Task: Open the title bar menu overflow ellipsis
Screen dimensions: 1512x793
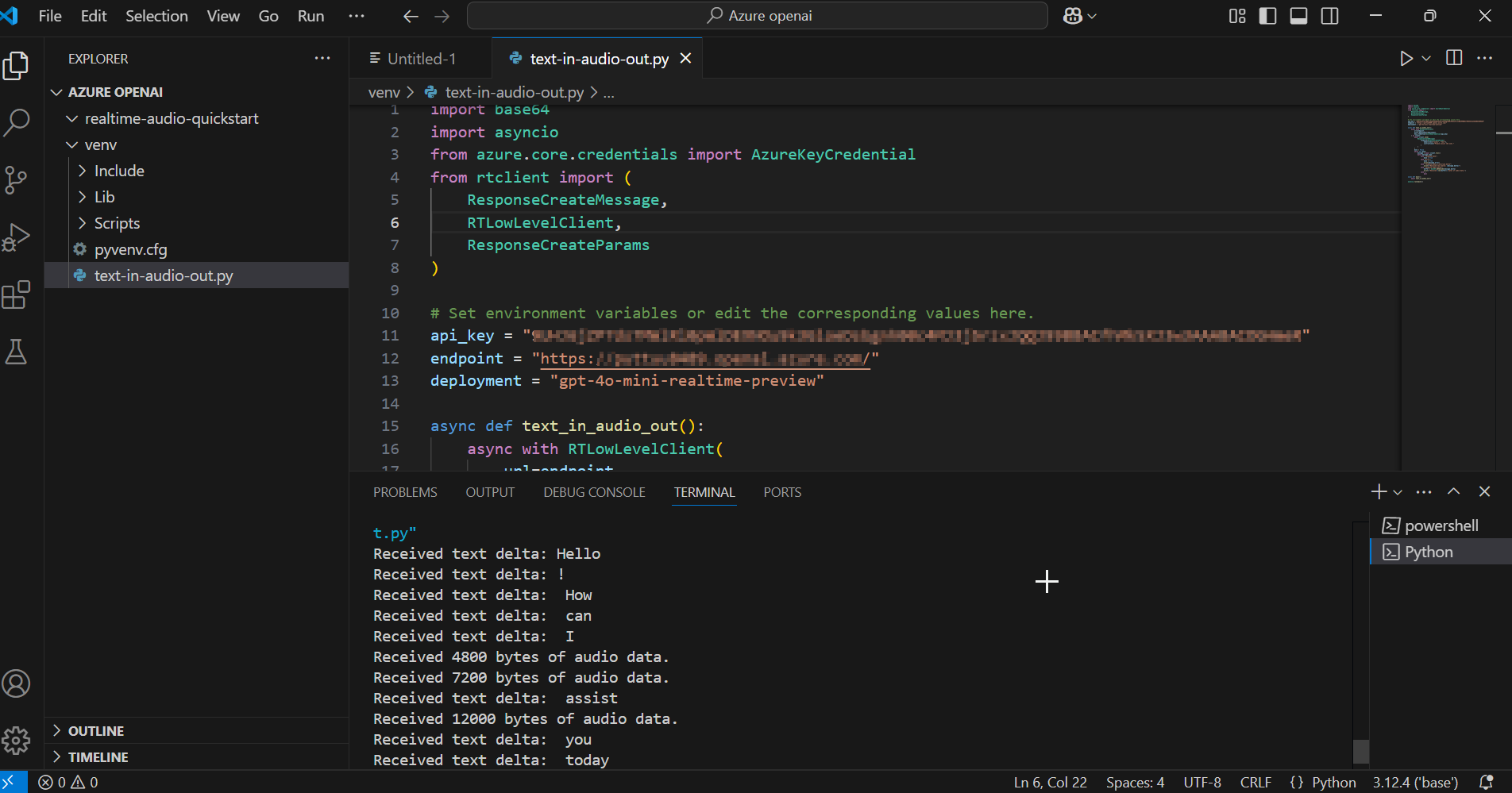Action: pyautogui.click(x=357, y=16)
